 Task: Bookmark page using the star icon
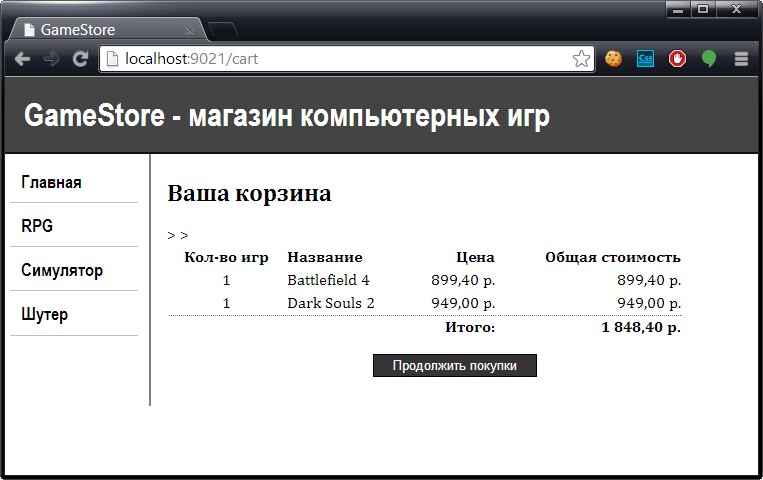(x=581, y=59)
